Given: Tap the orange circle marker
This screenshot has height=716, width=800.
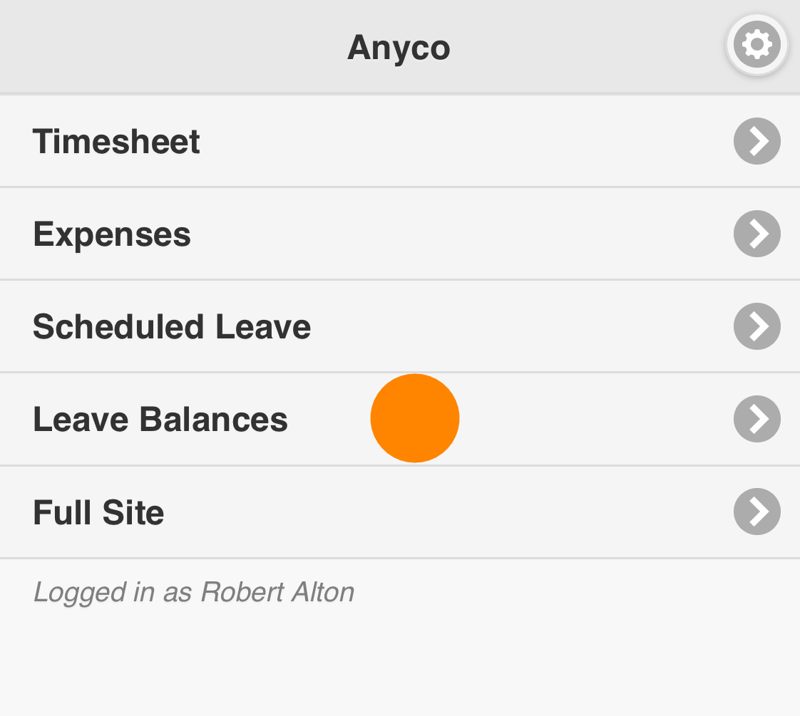Looking at the screenshot, I should pos(414,418).
